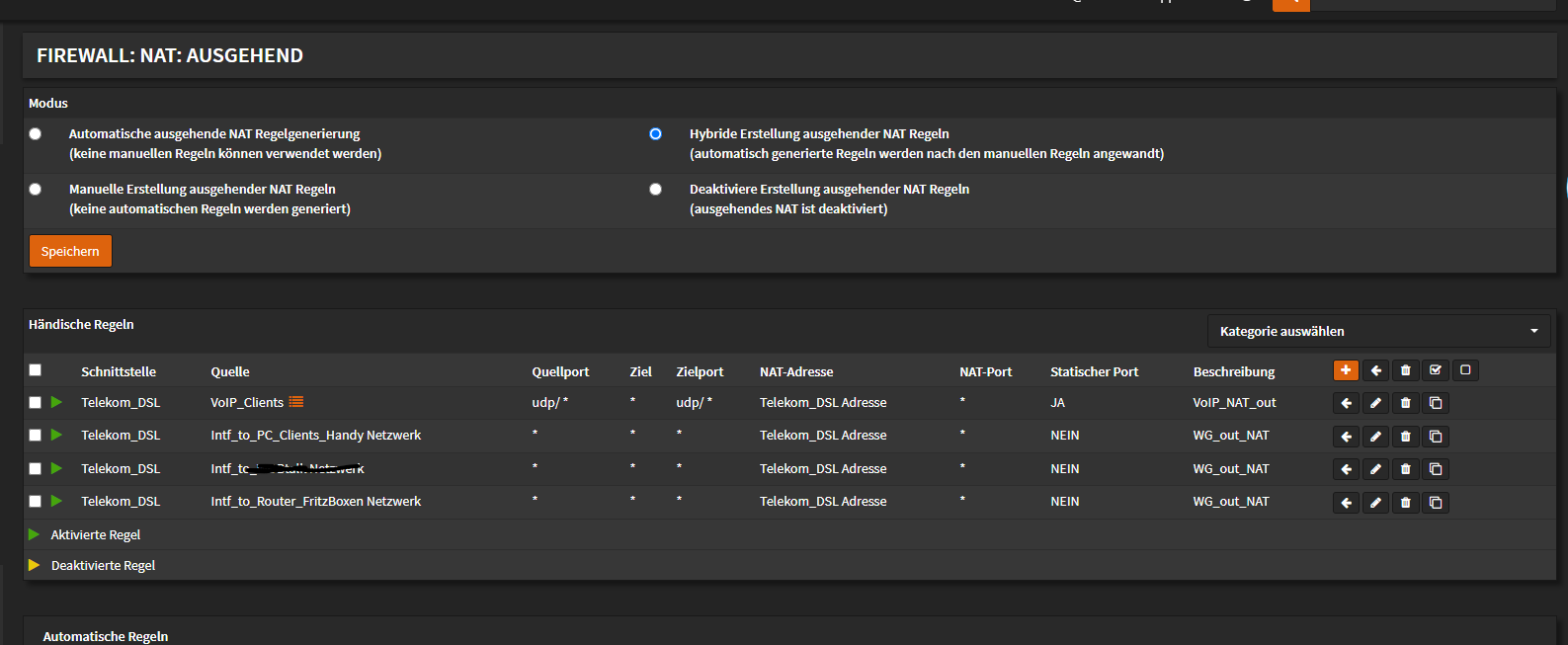The width and height of the screenshot is (1568, 645).
Task: Click the Speichern button
Action: pyautogui.click(x=70, y=251)
